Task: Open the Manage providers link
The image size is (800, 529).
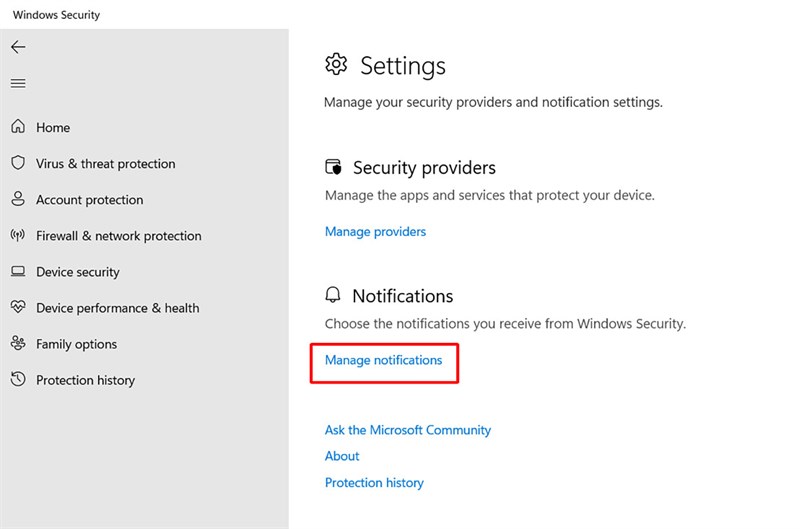Action: point(376,232)
